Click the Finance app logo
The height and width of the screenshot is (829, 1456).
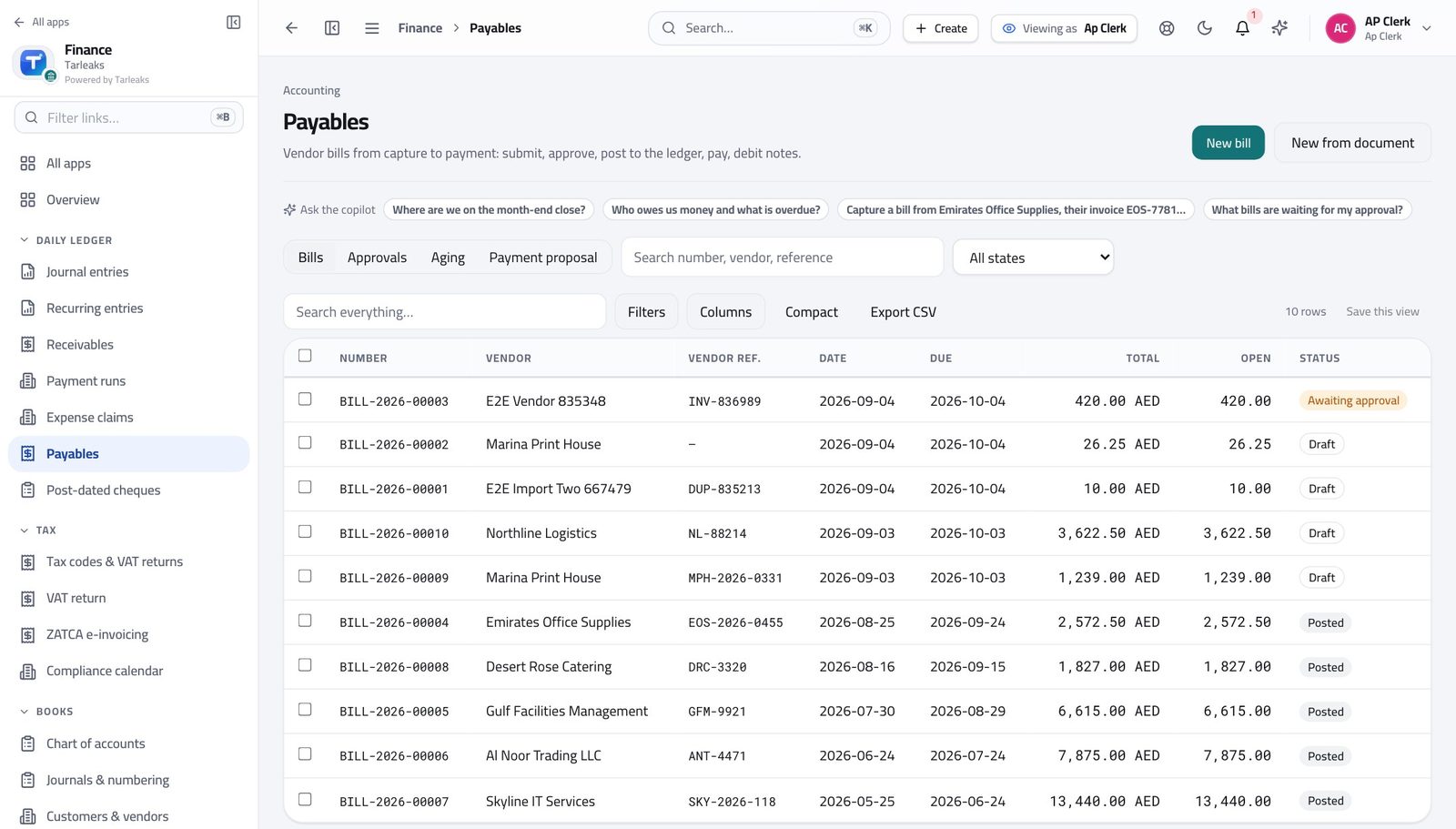tap(34, 63)
